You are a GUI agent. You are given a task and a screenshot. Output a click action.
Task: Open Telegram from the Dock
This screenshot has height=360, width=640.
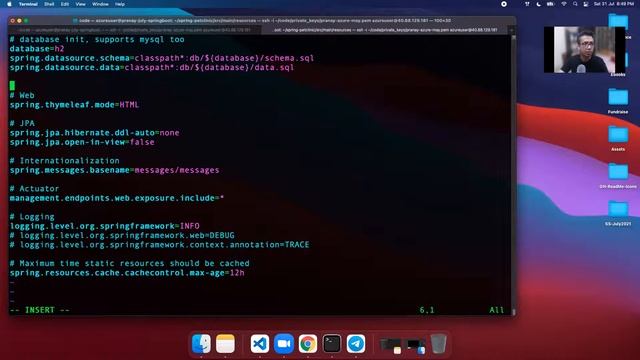coord(356,344)
